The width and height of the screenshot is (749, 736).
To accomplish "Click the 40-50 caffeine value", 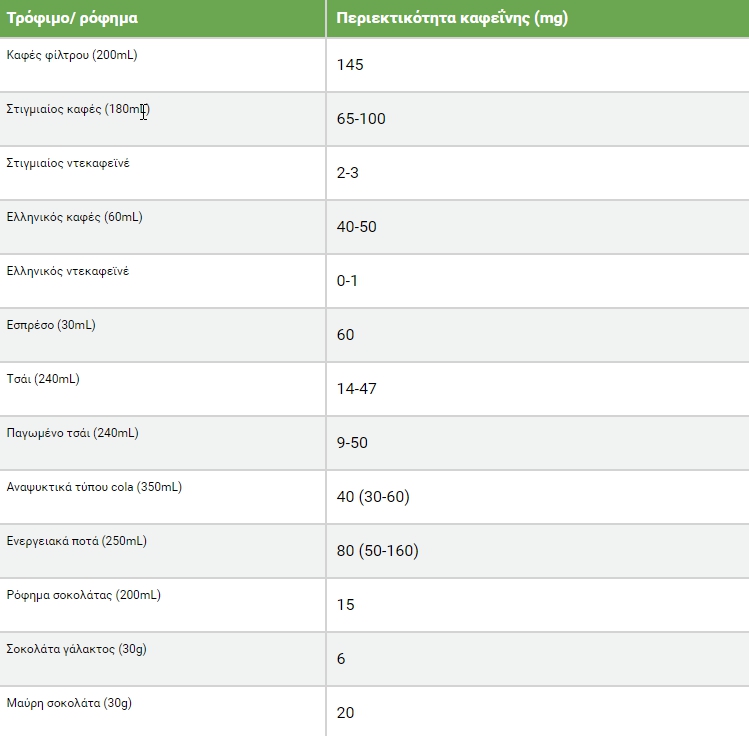I will point(357,226).
